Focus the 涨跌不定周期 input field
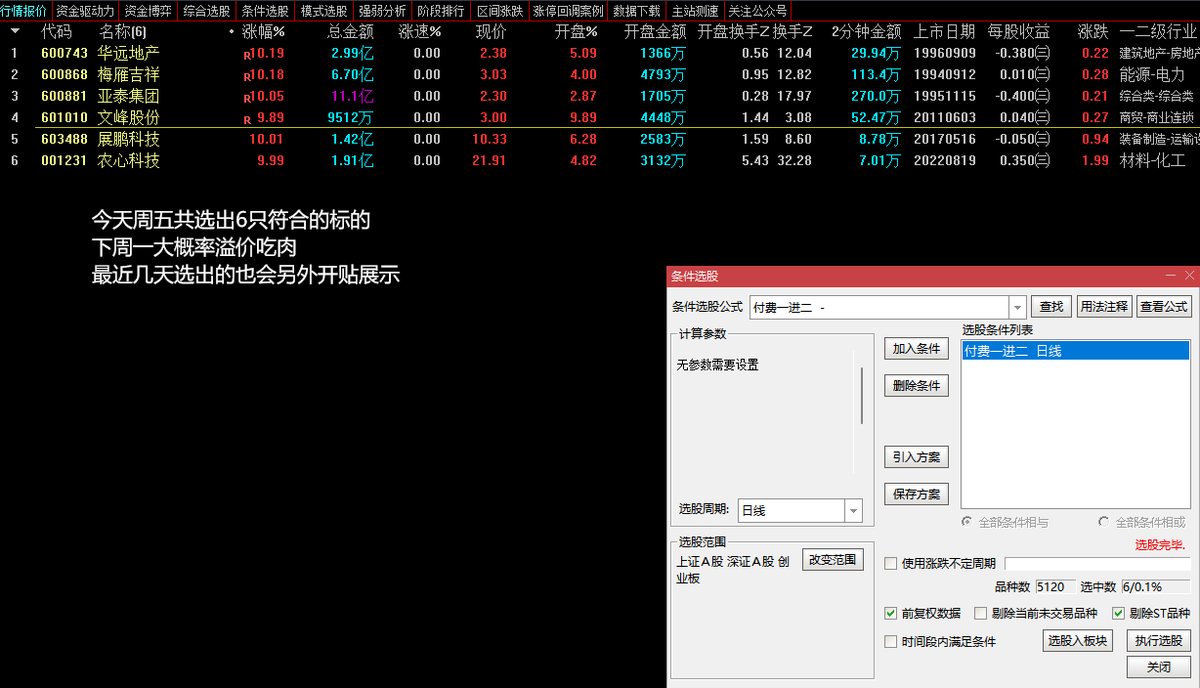Image resolution: width=1200 pixels, height=688 pixels. pos(1098,564)
